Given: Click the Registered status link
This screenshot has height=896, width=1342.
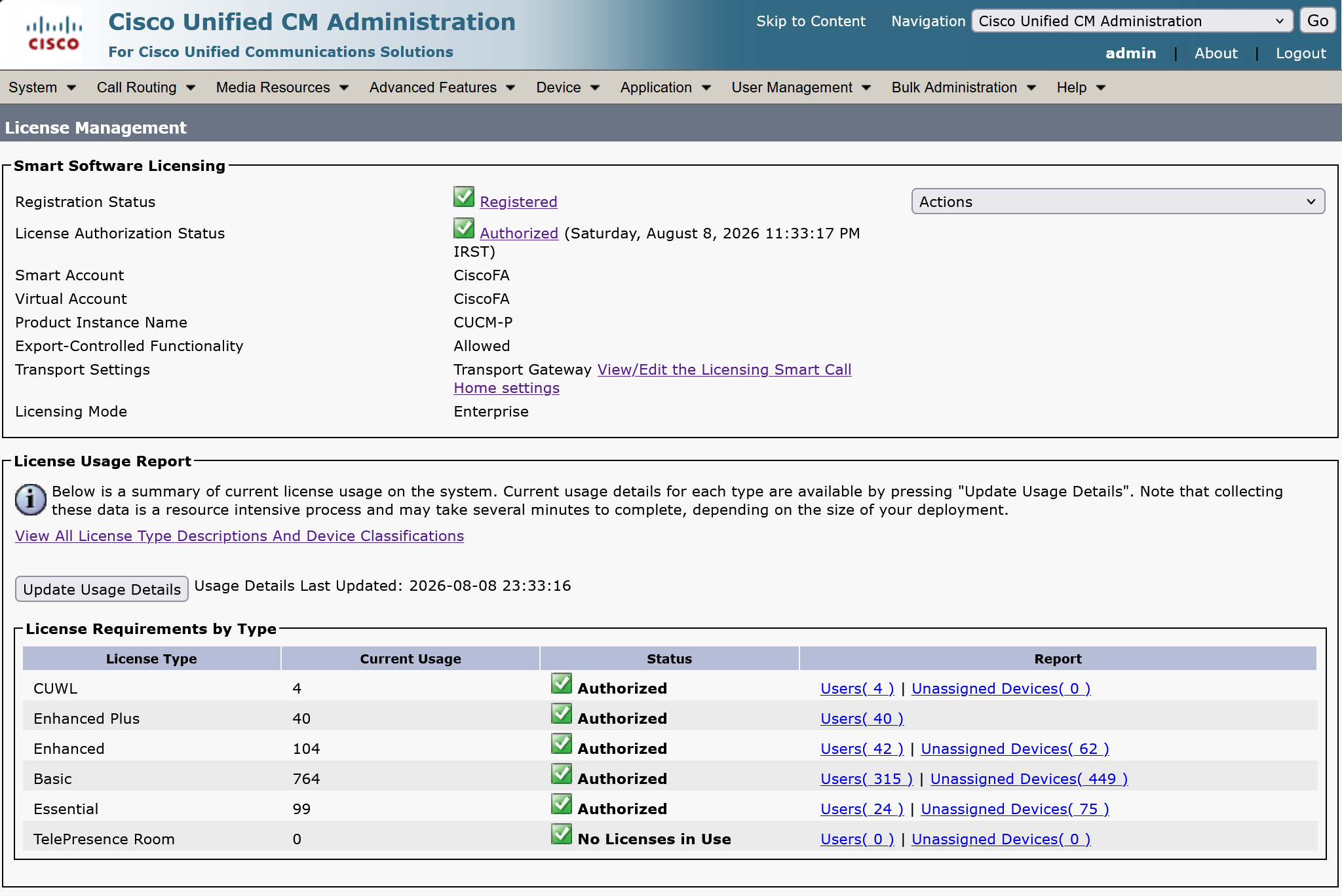Looking at the screenshot, I should click(518, 202).
